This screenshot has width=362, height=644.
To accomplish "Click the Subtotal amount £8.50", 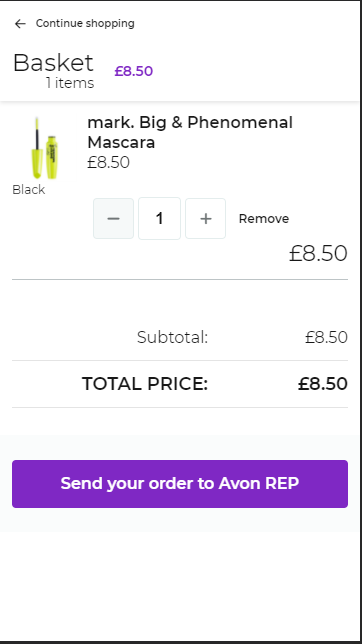I will click(x=326, y=337).
